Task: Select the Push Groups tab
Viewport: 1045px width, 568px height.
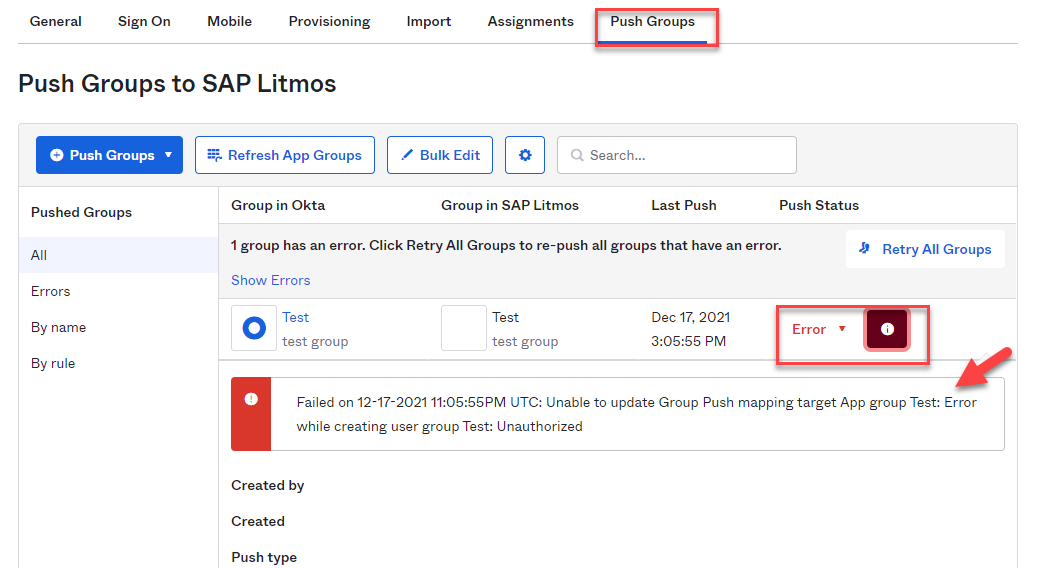Action: [x=652, y=21]
